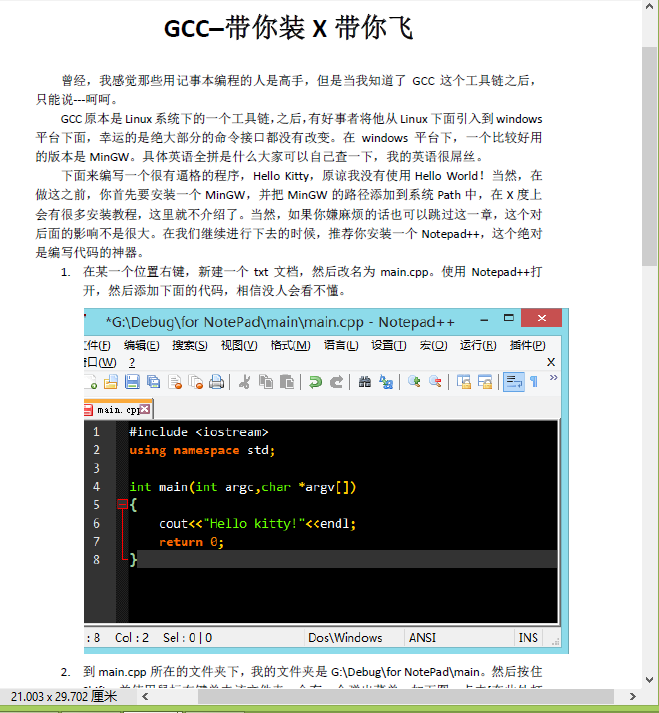The height and width of the screenshot is (713, 659).
Task: Click the INS indicator in status bar
Action: [528, 638]
